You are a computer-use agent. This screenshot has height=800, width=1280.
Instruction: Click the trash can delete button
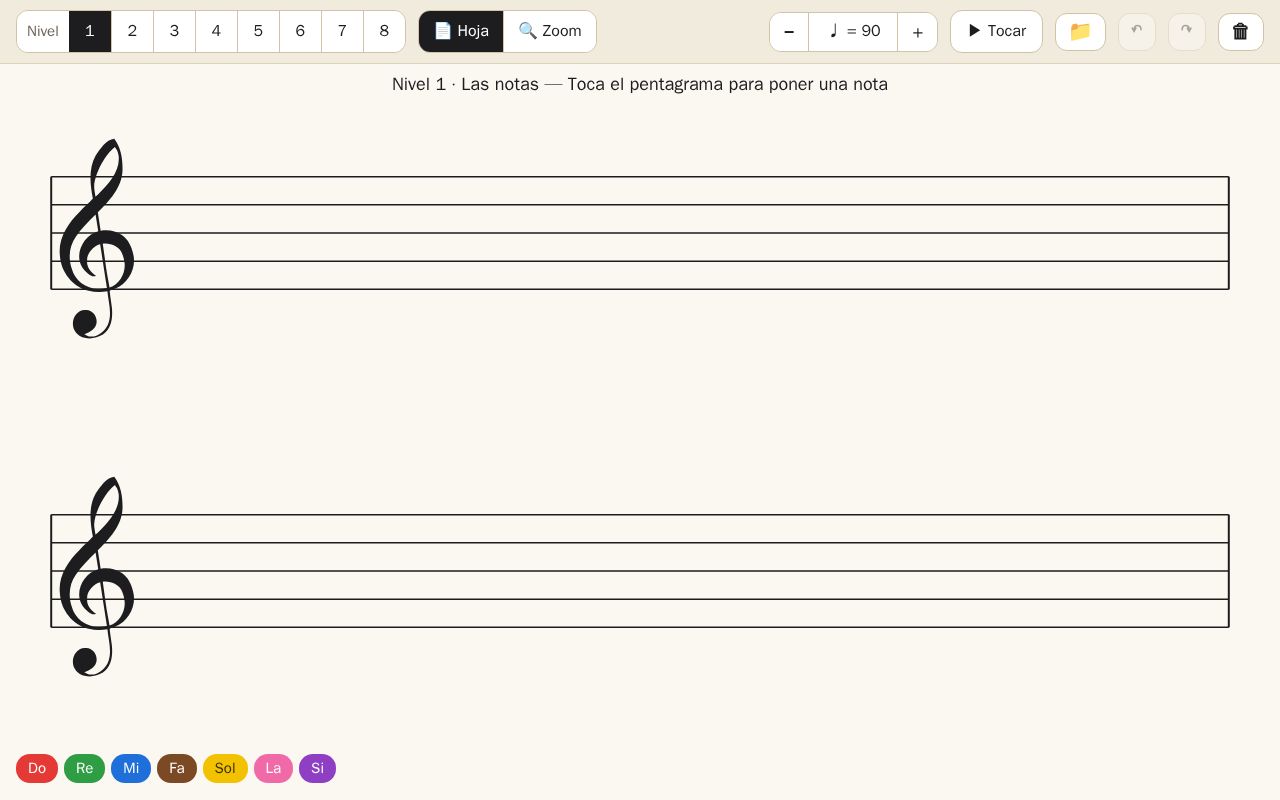tap(1241, 32)
